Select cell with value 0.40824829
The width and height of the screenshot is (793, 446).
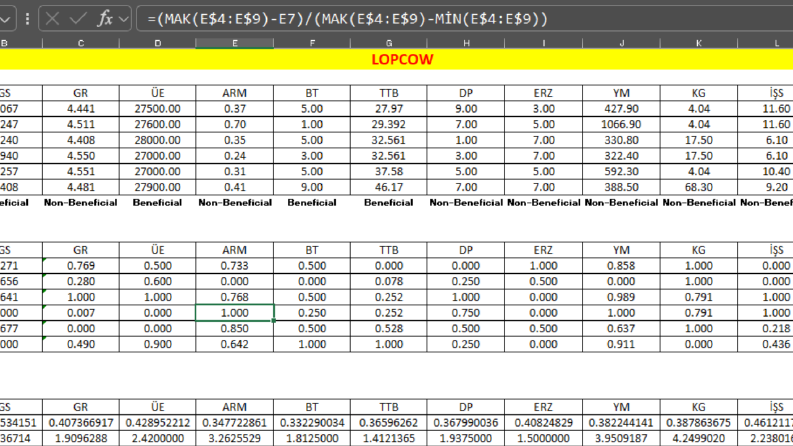544,423
